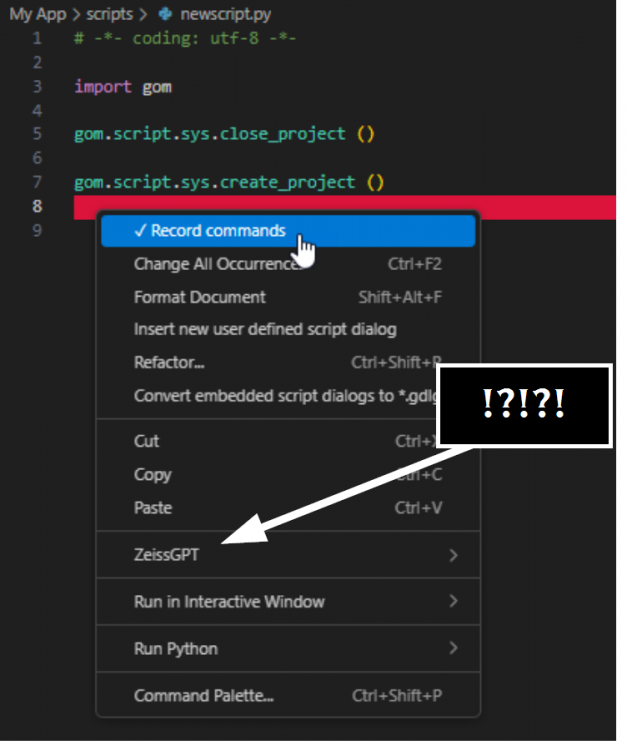The width and height of the screenshot is (627, 750).
Task: Click the scripts breadcrumb folder
Action: pyautogui.click(x=110, y=15)
